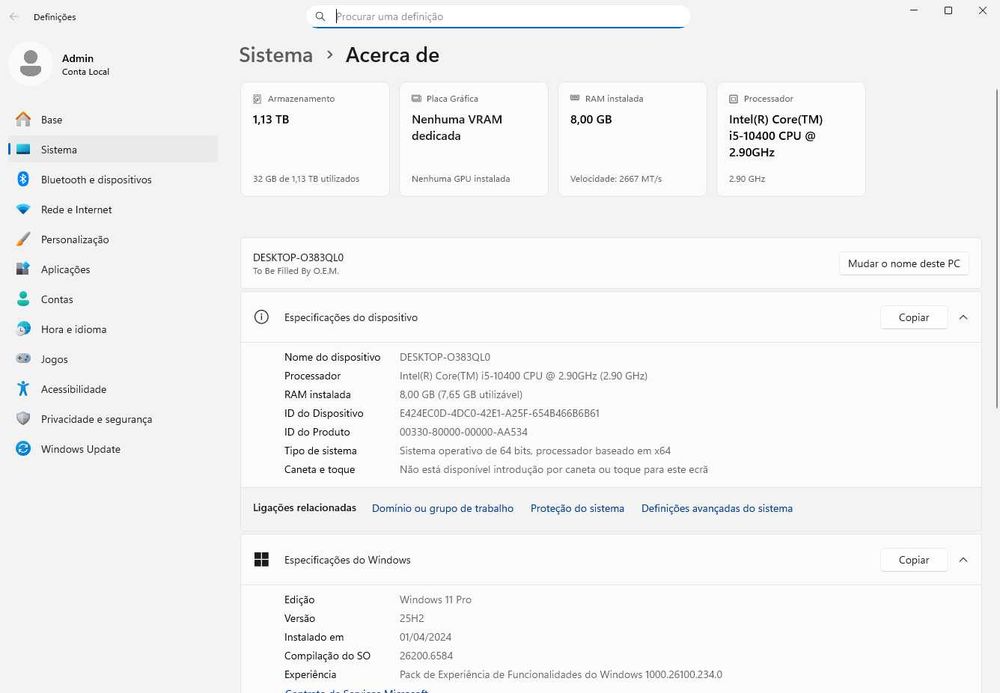Click the Acessibilidade figure icon
1000x693 pixels.
(x=23, y=389)
